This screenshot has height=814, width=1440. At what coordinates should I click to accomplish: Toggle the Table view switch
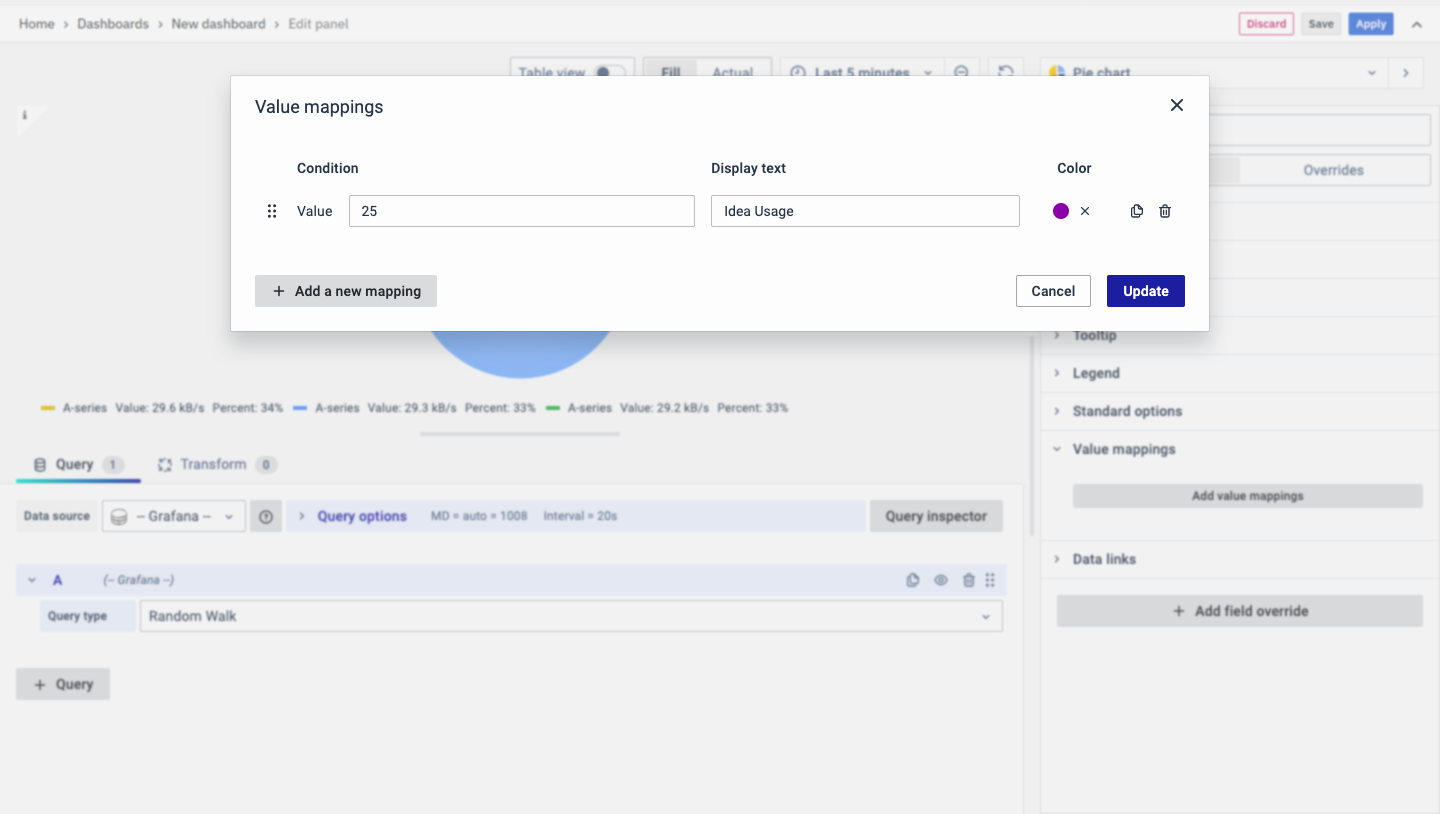coord(608,72)
